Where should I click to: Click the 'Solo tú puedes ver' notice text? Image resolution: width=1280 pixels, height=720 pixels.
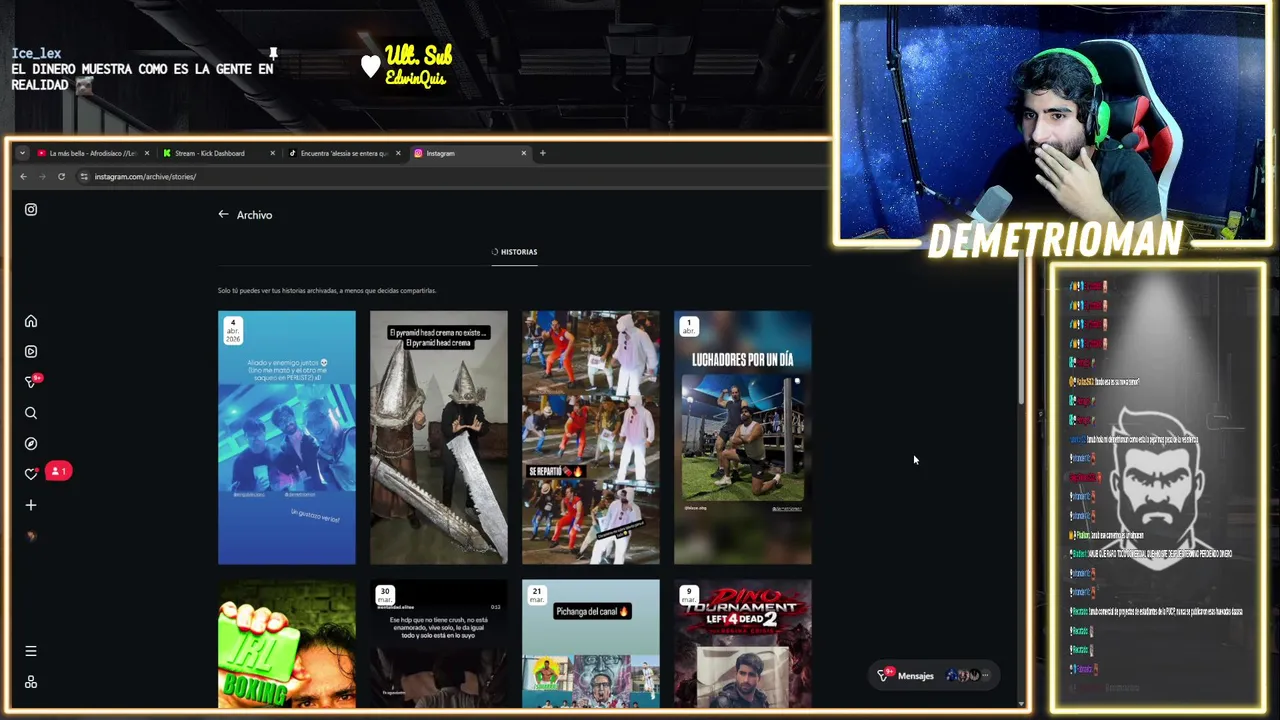pyautogui.click(x=327, y=291)
